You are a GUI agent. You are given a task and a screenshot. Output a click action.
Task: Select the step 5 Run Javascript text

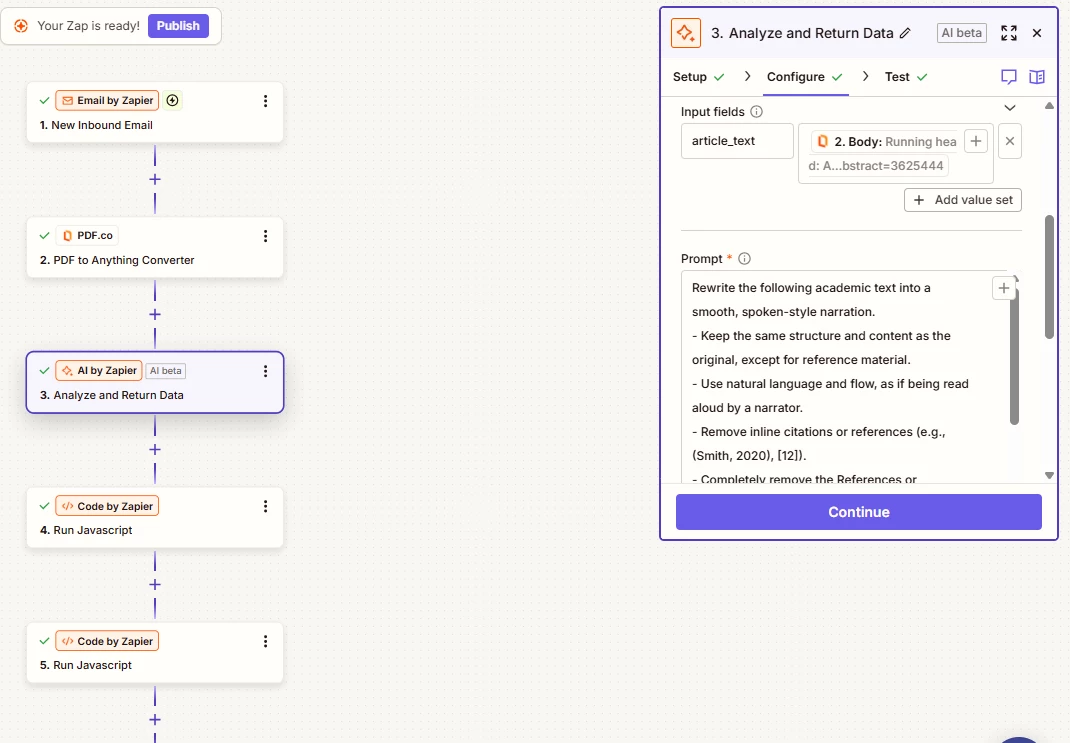coord(86,665)
